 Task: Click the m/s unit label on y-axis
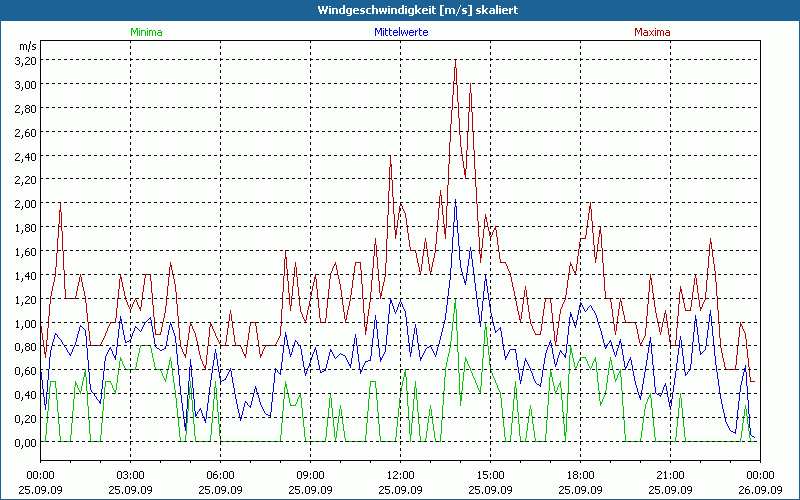[28, 46]
